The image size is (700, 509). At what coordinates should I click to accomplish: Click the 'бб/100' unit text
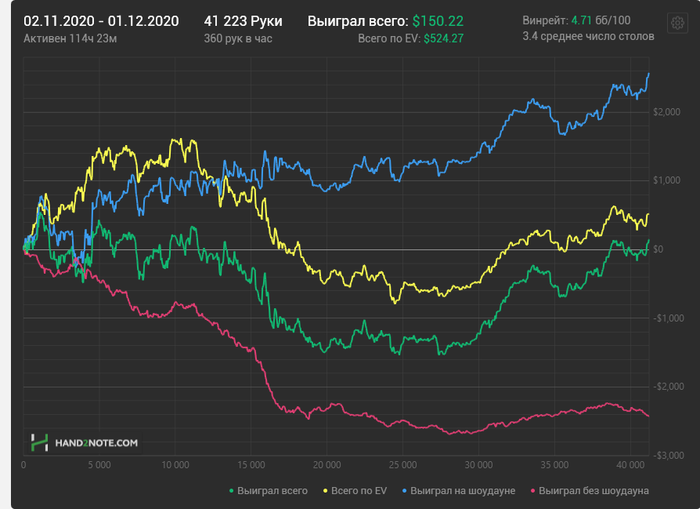pyautogui.click(x=613, y=20)
